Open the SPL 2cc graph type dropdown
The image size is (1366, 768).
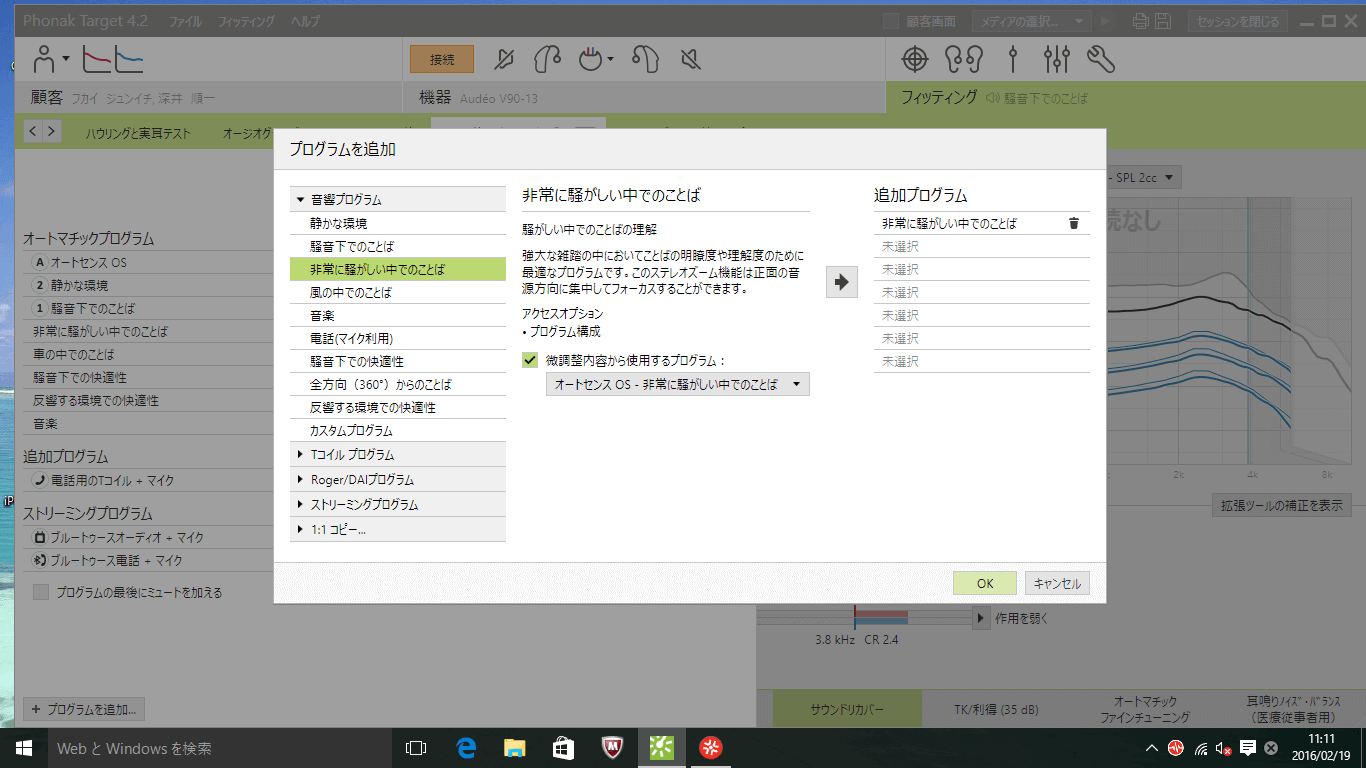(x=1143, y=177)
